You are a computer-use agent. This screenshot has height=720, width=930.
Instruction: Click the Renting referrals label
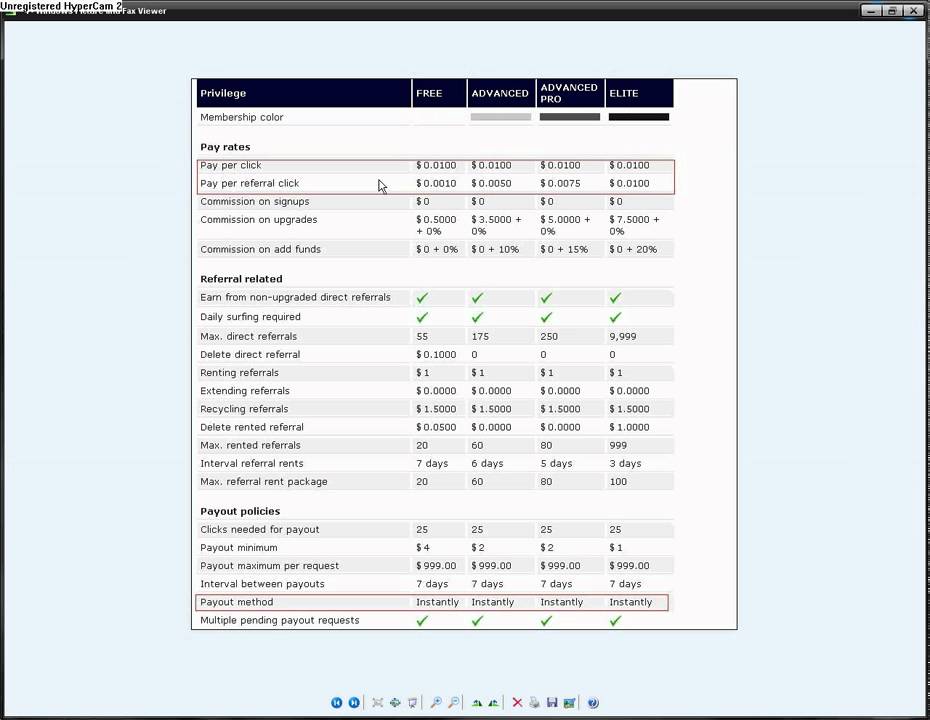coord(239,372)
